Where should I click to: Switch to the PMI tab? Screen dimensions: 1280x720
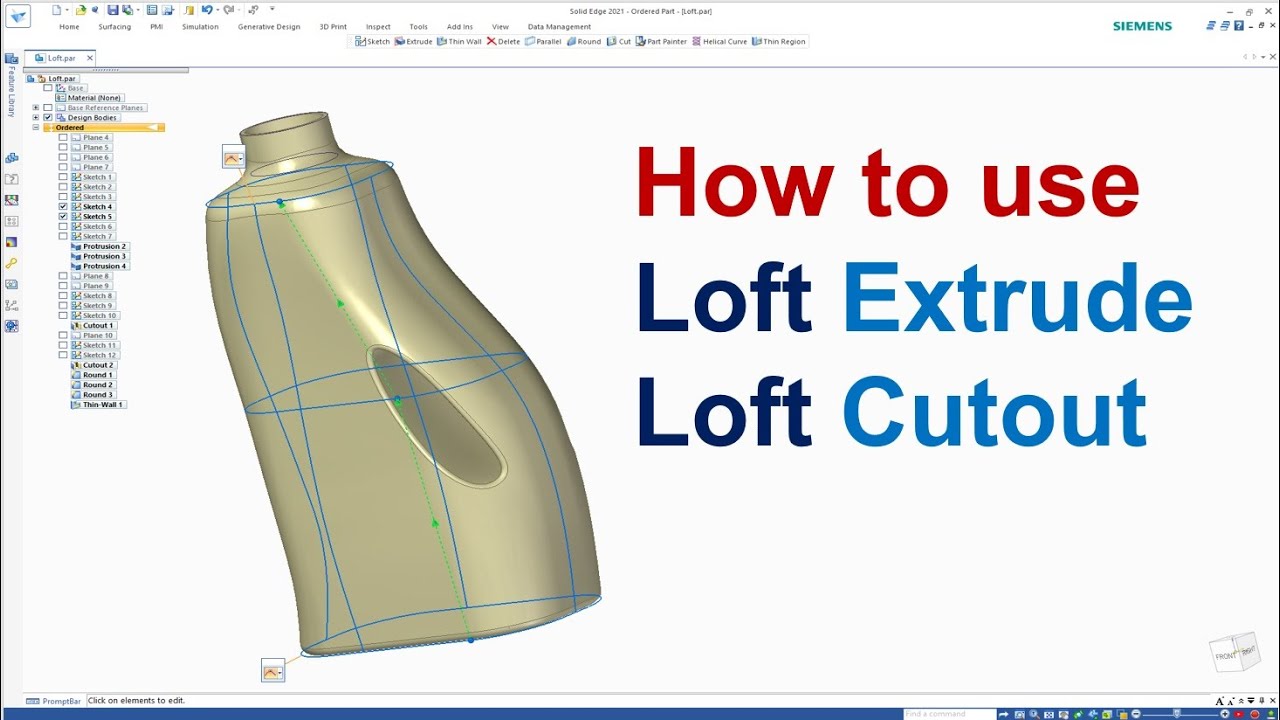(156, 27)
